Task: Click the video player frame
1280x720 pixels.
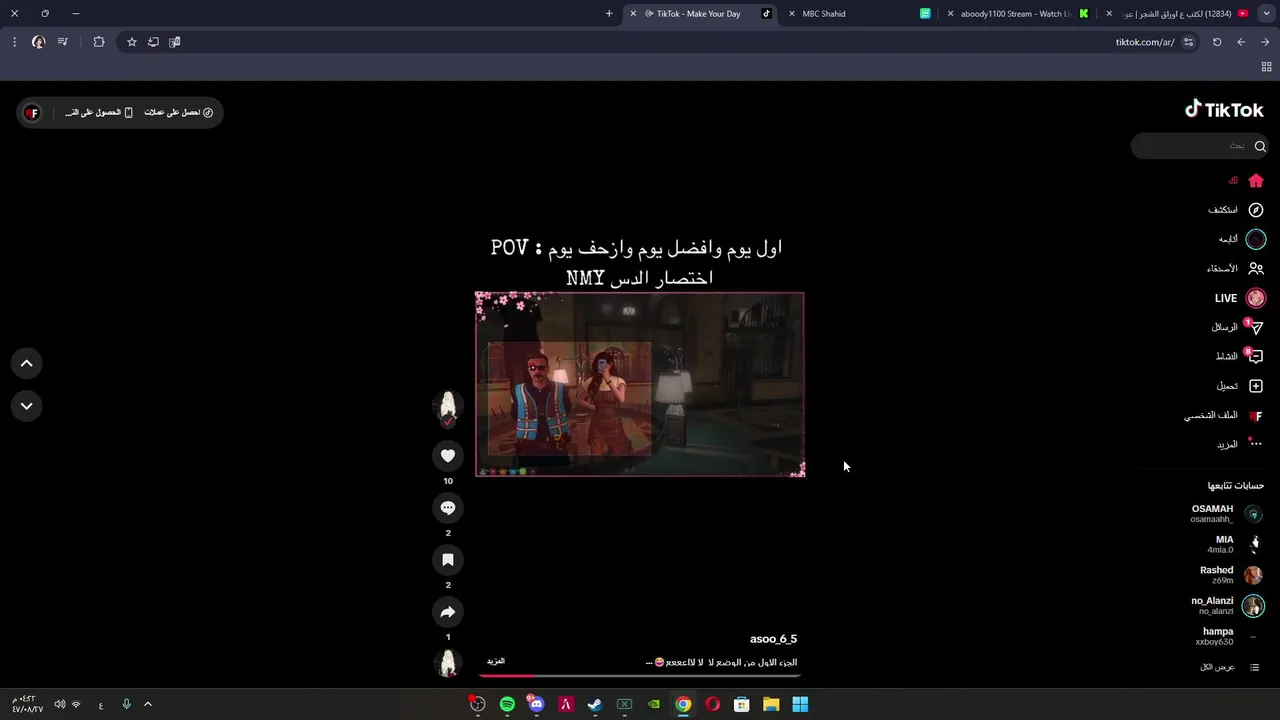Action: (640, 384)
